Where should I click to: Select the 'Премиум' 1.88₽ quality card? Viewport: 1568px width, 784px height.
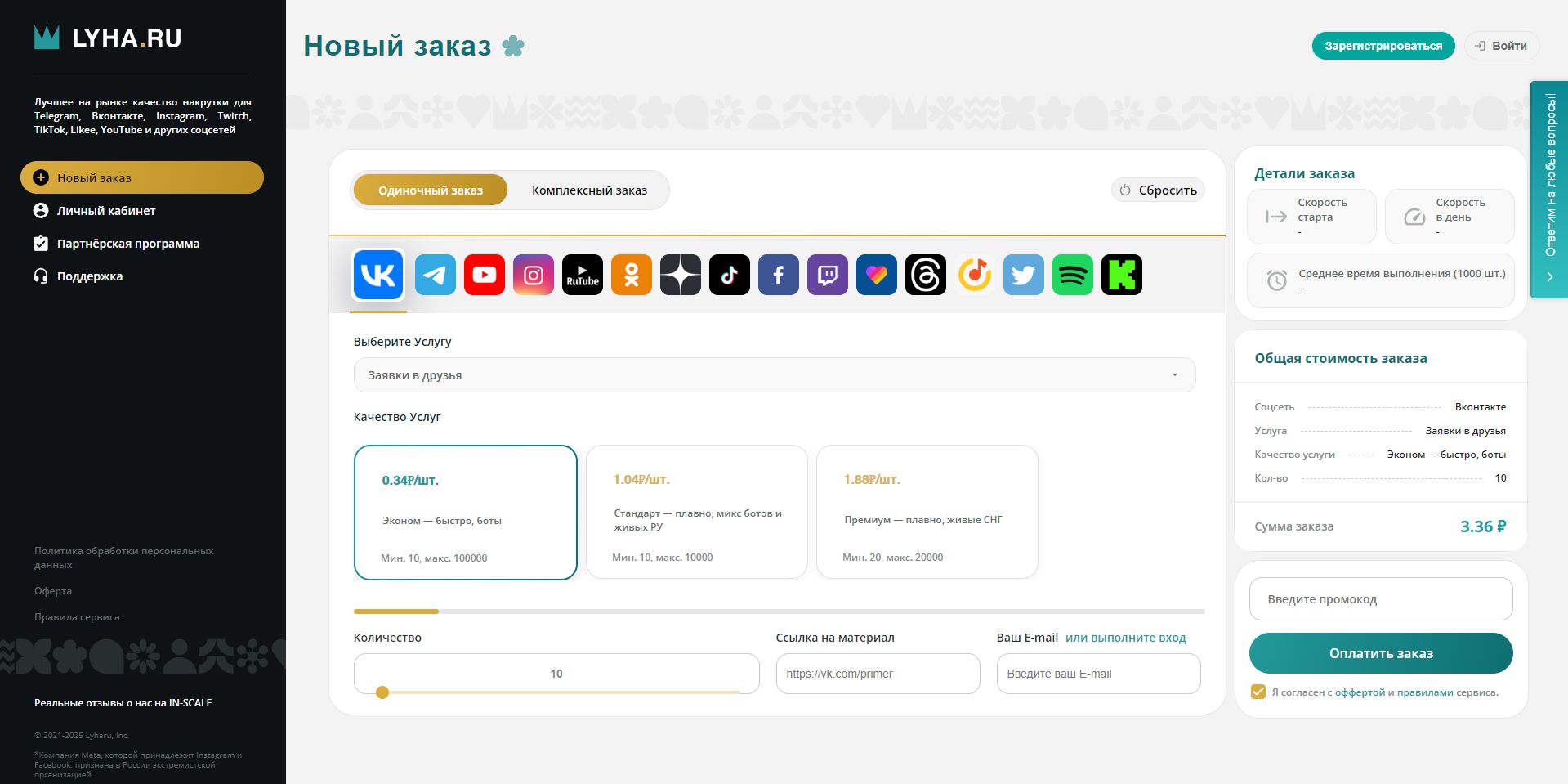pyautogui.click(x=927, y=512)
